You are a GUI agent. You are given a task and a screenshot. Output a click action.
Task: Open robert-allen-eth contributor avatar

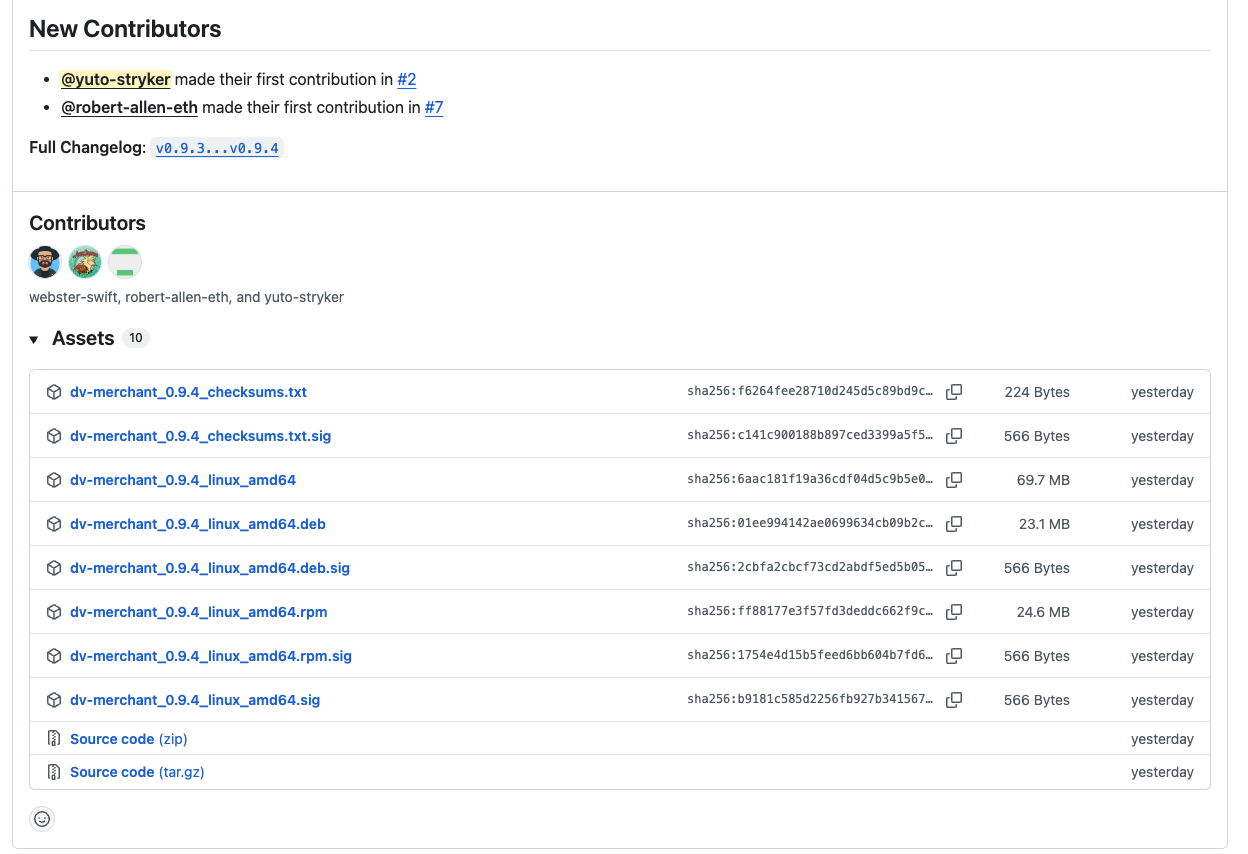(x=85, y=262)
